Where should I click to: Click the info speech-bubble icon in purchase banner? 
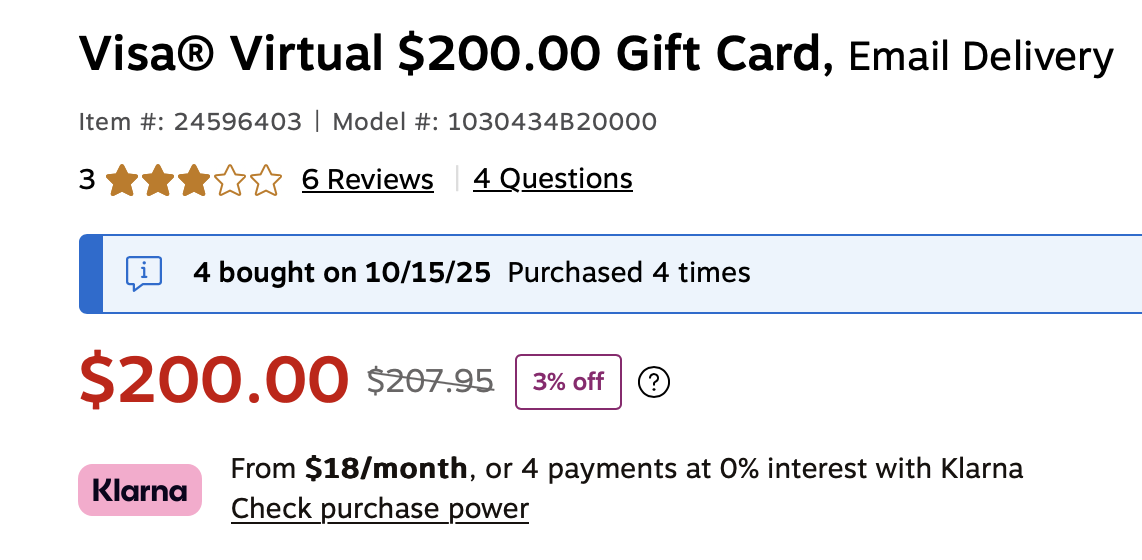point(144,272)
